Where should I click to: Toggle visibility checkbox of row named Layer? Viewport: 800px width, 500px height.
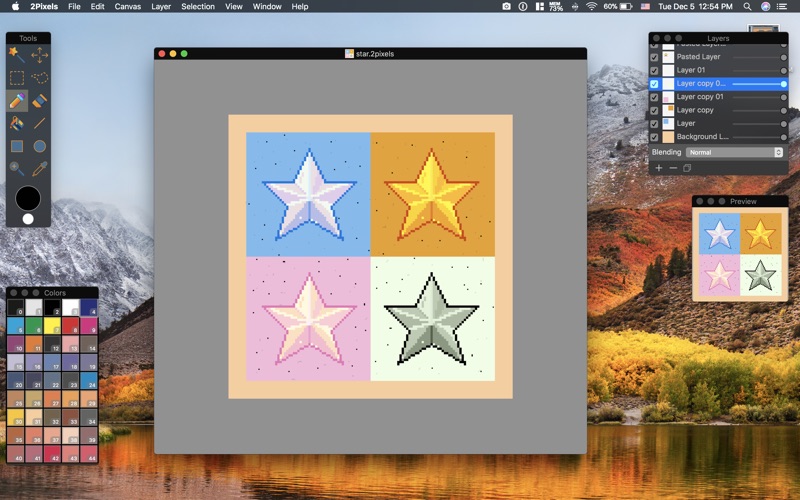[654, 123]
